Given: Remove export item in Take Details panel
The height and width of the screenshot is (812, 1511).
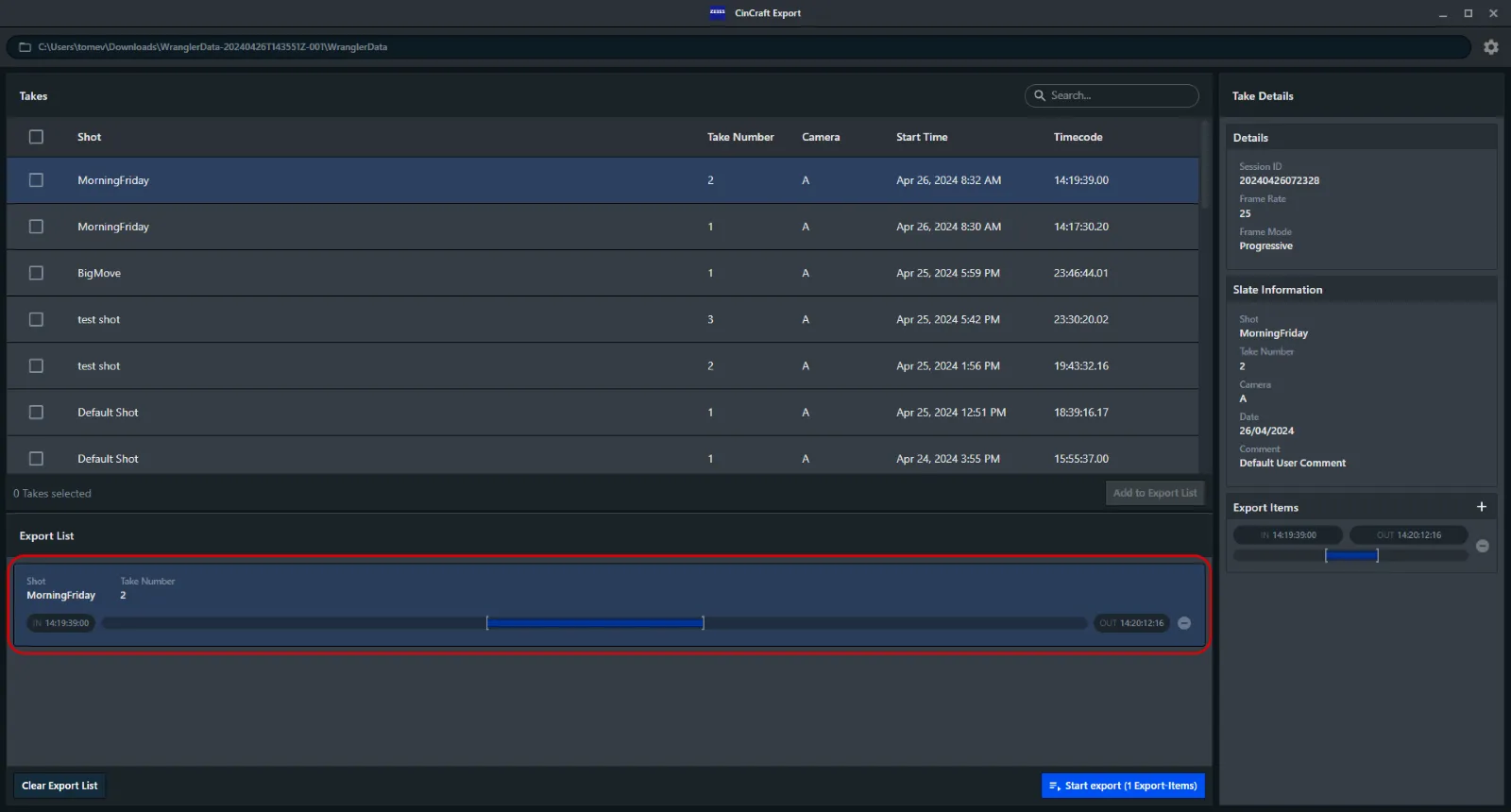Looking at the screenshot, I should [x=1483, y=546].
